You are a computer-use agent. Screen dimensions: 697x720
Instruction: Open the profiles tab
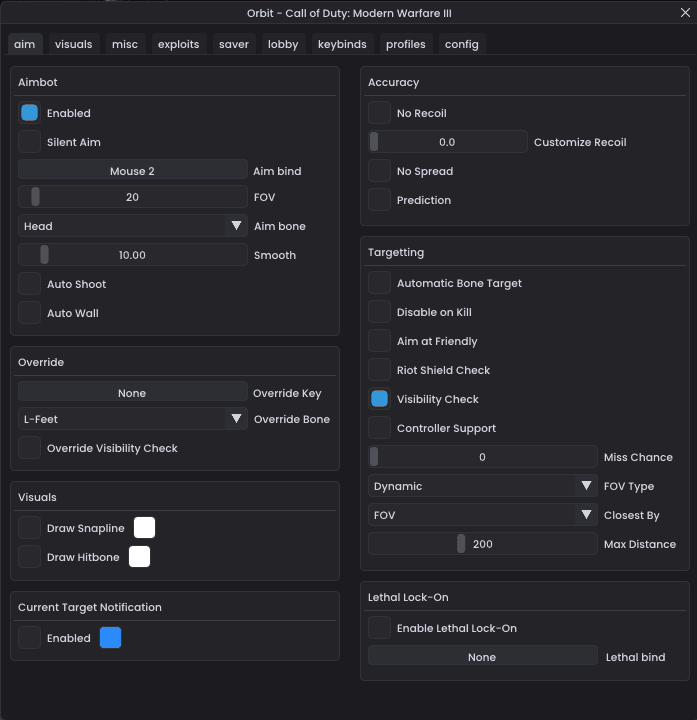coord(405,44)
